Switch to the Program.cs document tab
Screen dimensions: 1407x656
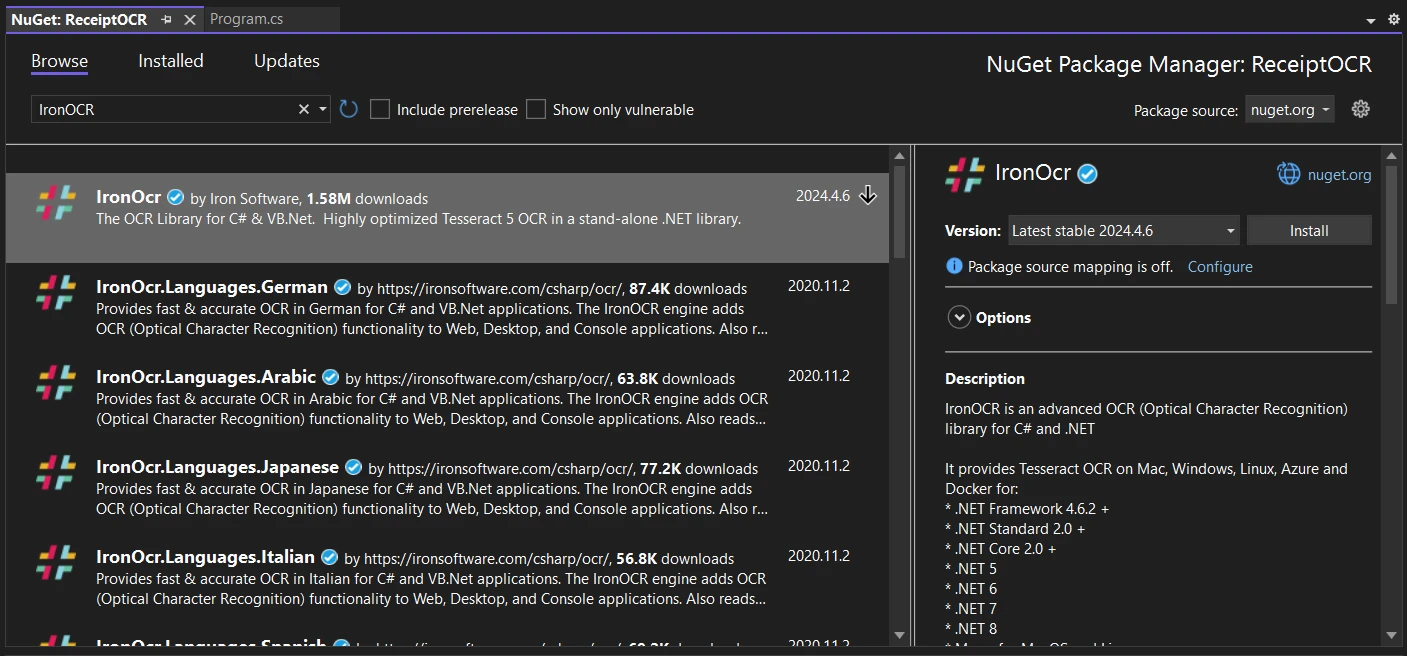[x=247, y=19]
